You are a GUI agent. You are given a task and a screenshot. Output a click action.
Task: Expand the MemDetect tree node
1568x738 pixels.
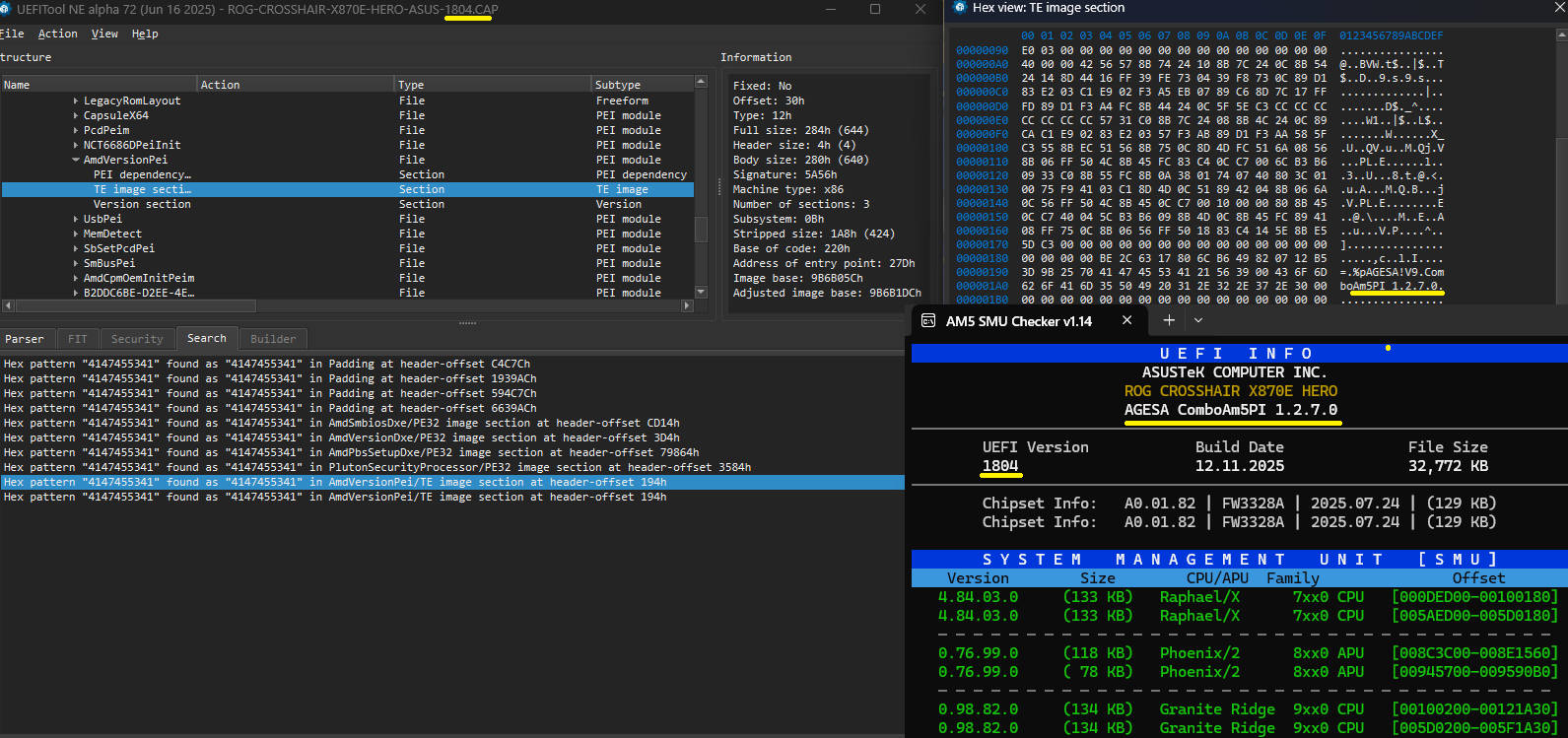tap(76, 234)
